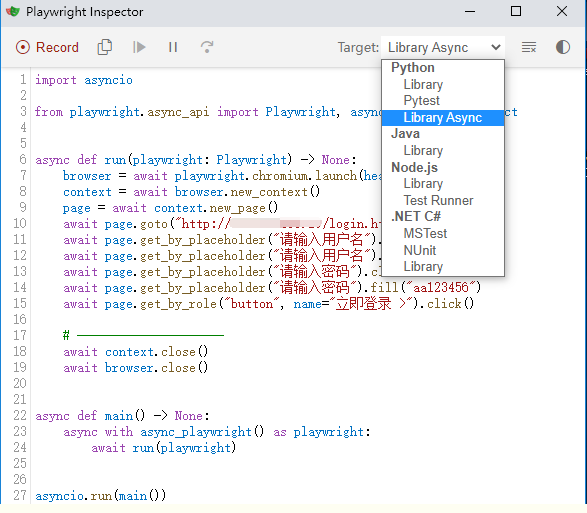Clear the code with the clear icon
The image size is (587, 513).
529,47
